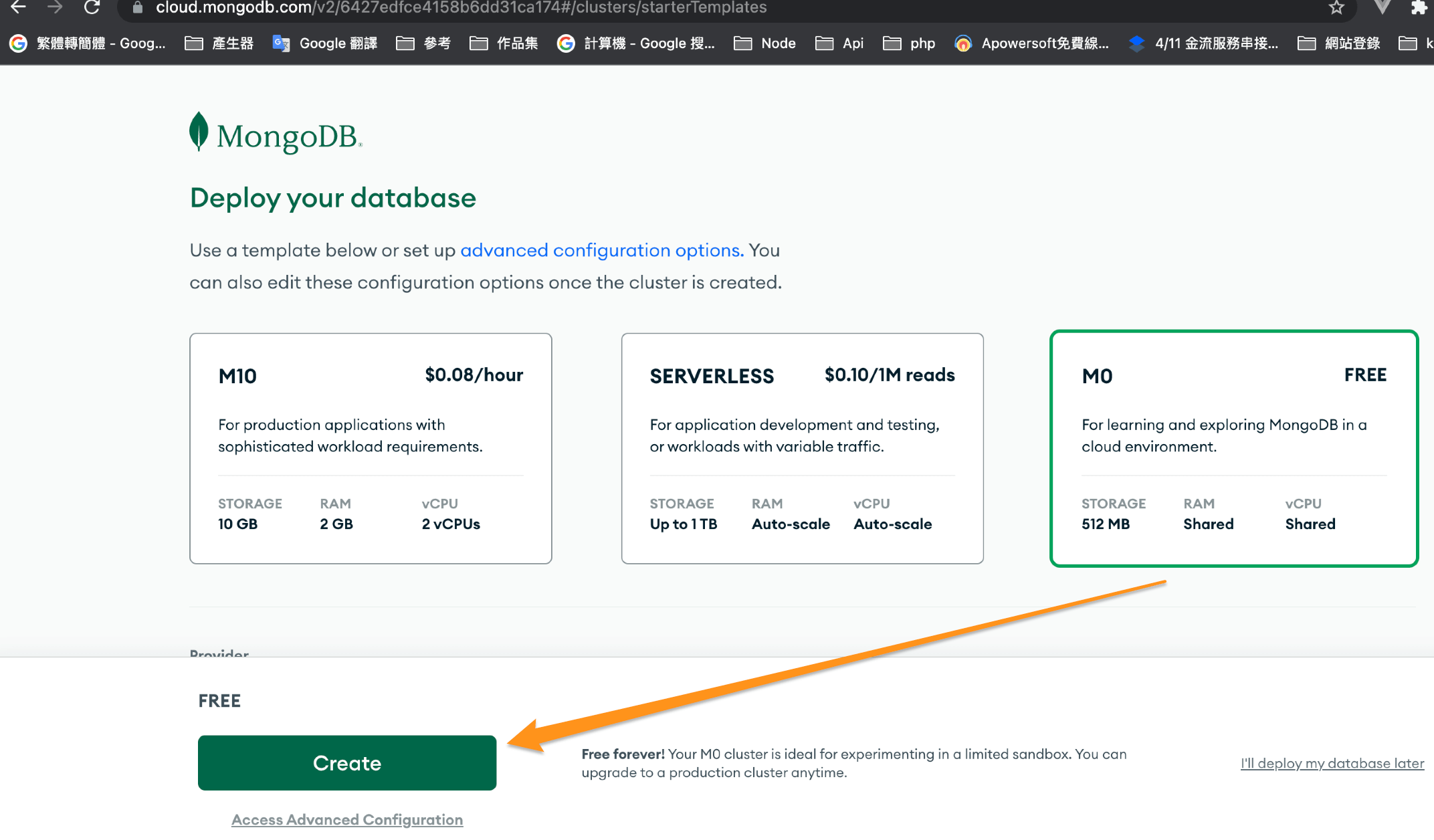
Task: Open advanced configuration options link
Action: pos(601,250)
